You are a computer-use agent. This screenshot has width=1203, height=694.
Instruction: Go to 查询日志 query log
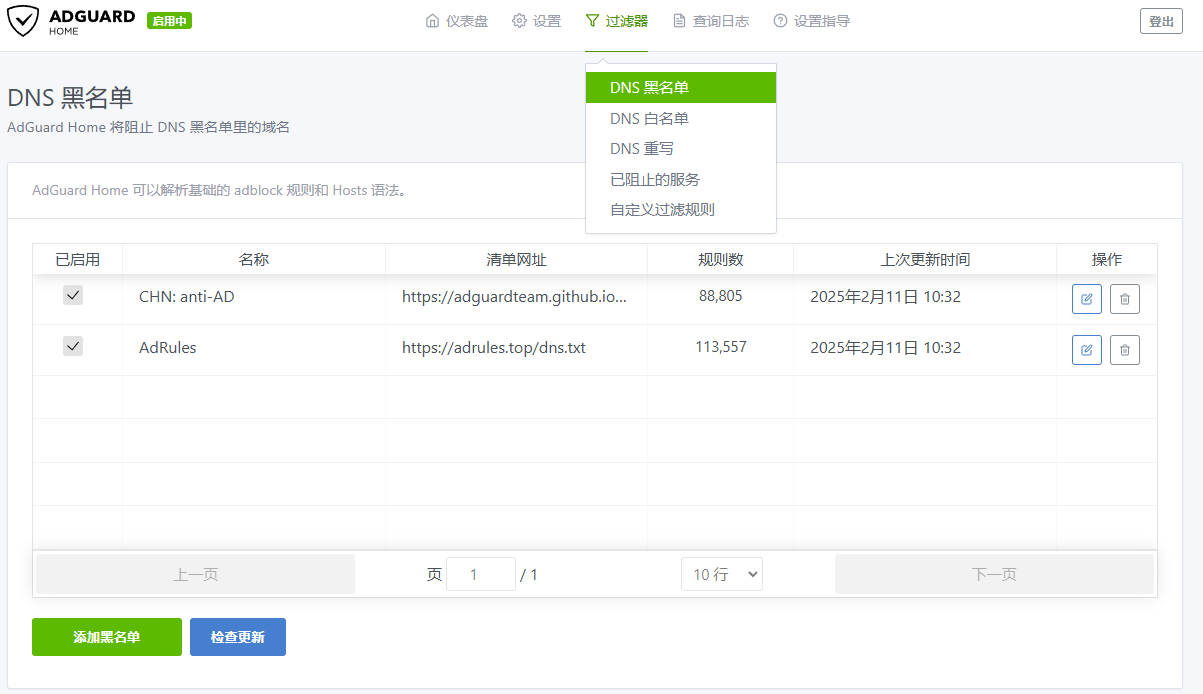coord(711,21)
